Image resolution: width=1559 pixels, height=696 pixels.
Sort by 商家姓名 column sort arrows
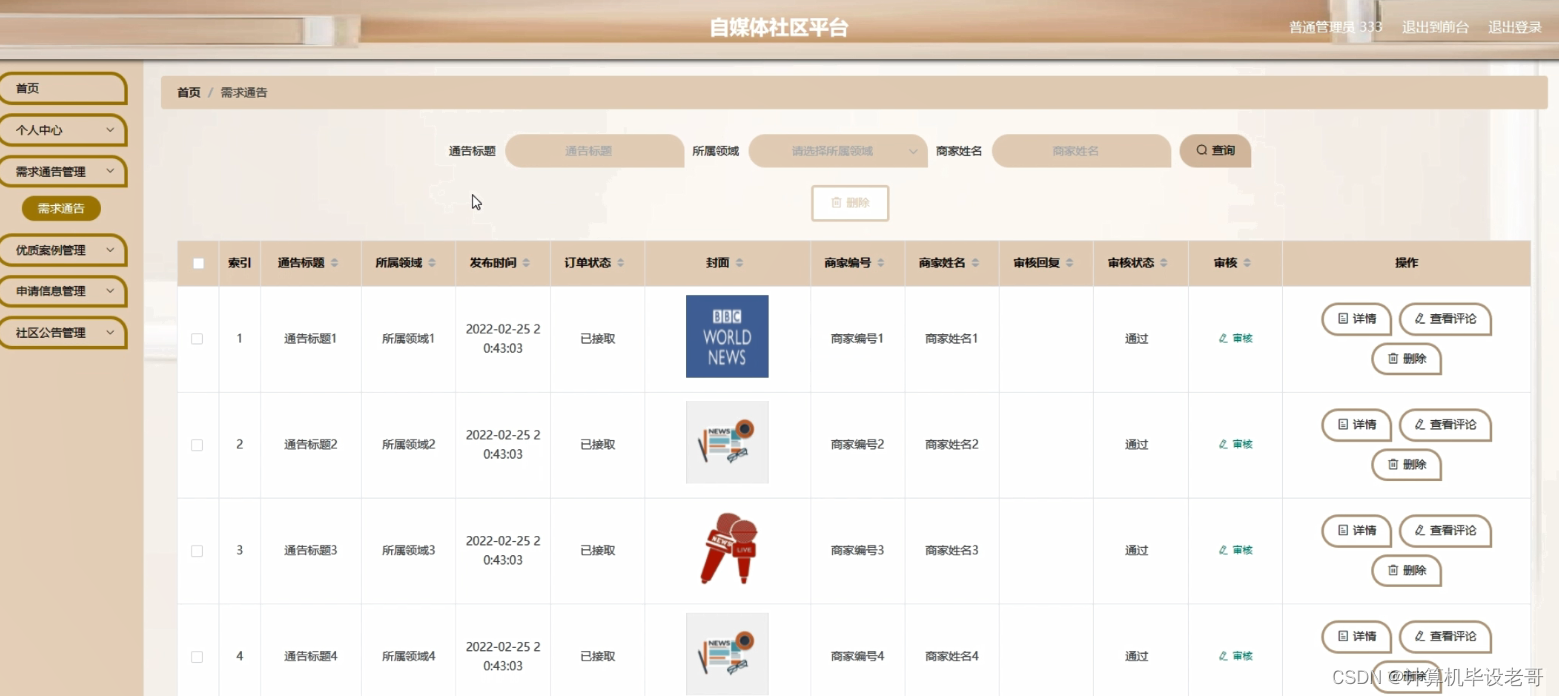[975, 263]
